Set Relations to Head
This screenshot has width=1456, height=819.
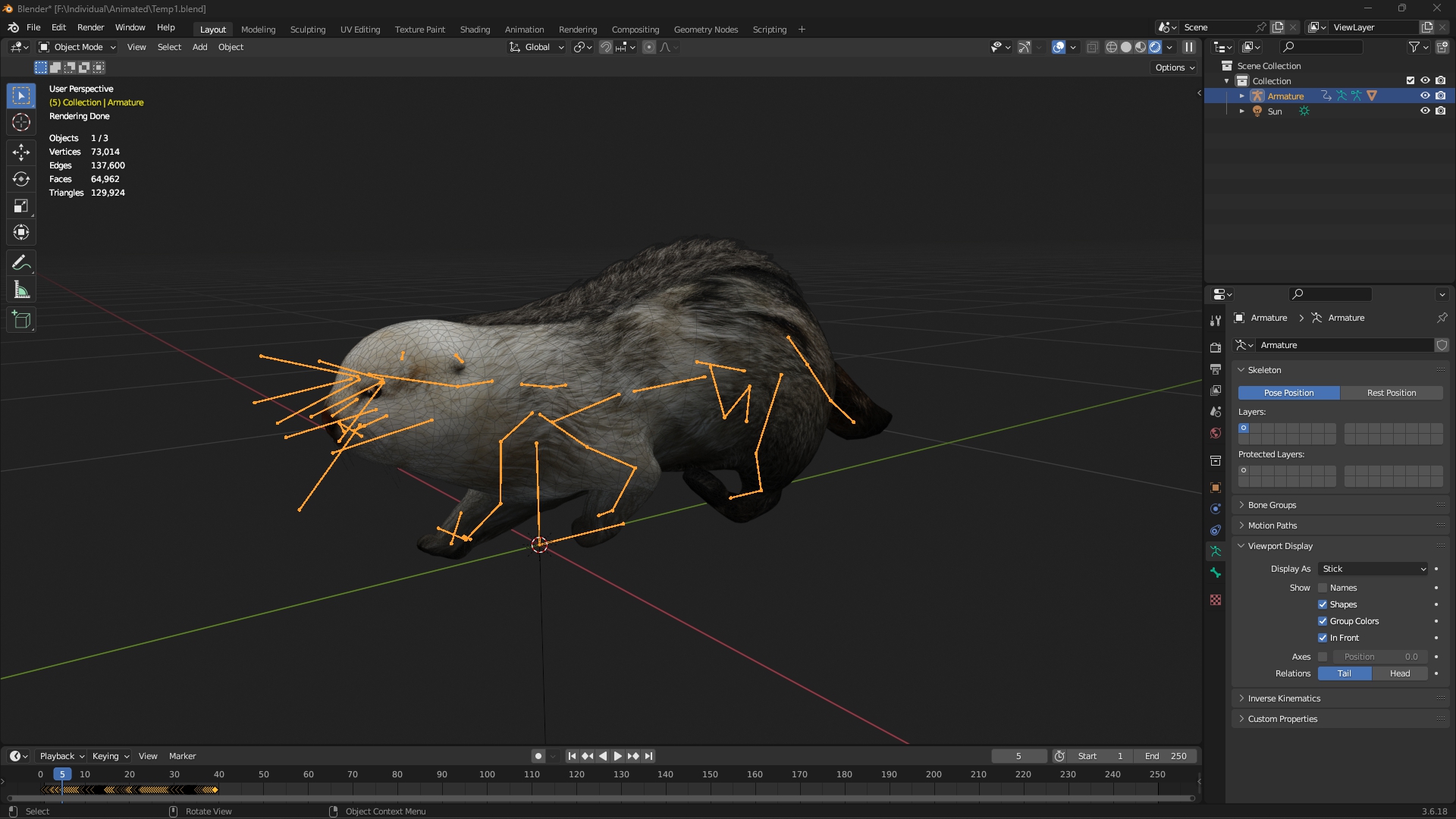point(1399,673)
